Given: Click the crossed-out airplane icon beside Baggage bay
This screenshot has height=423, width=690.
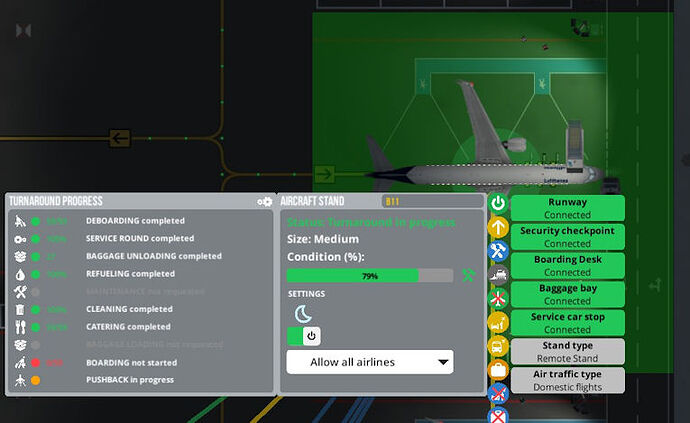Looking at the screenshot, I should [x=498, y=298].
